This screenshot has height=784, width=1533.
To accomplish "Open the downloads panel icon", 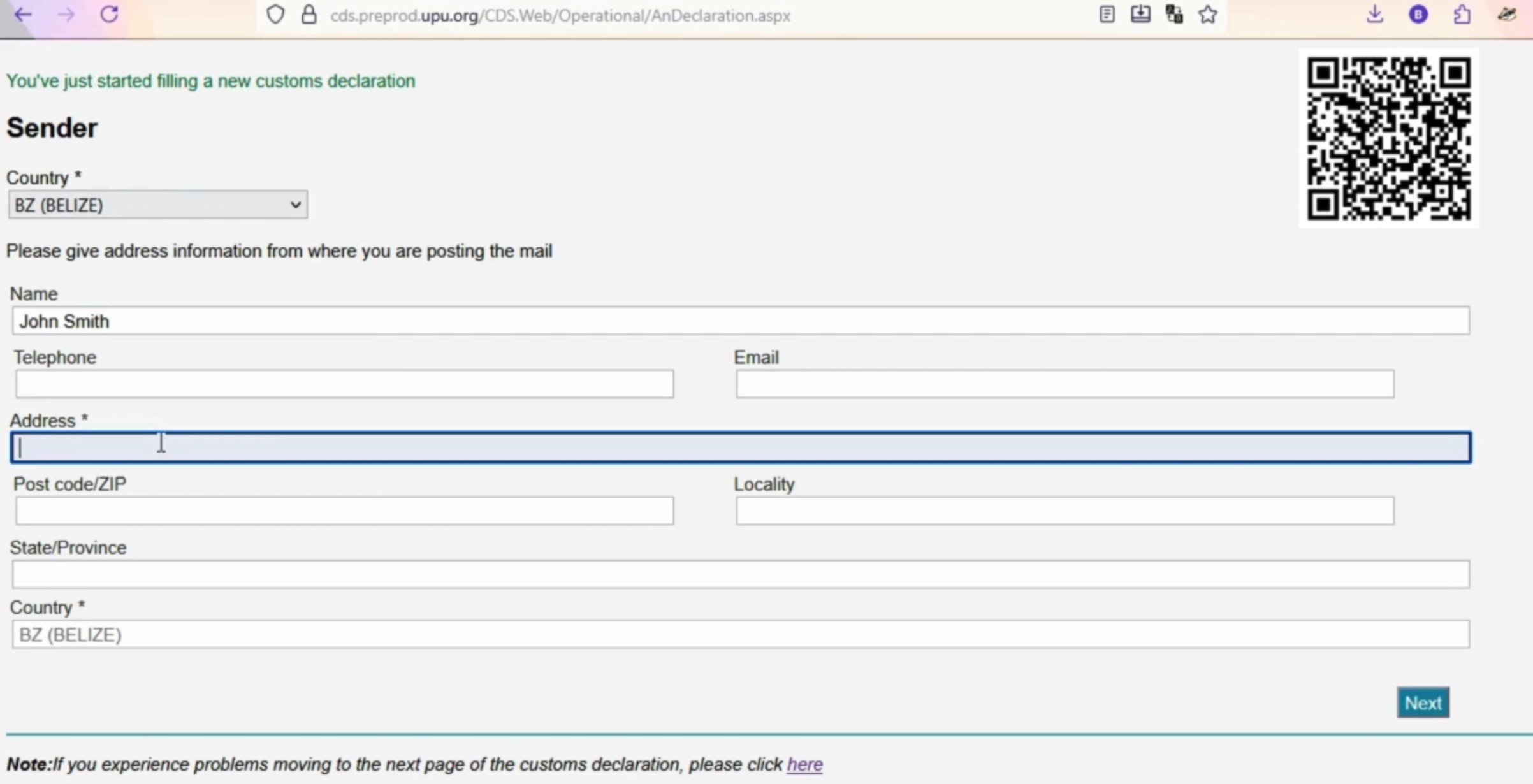I will 1375,15.
